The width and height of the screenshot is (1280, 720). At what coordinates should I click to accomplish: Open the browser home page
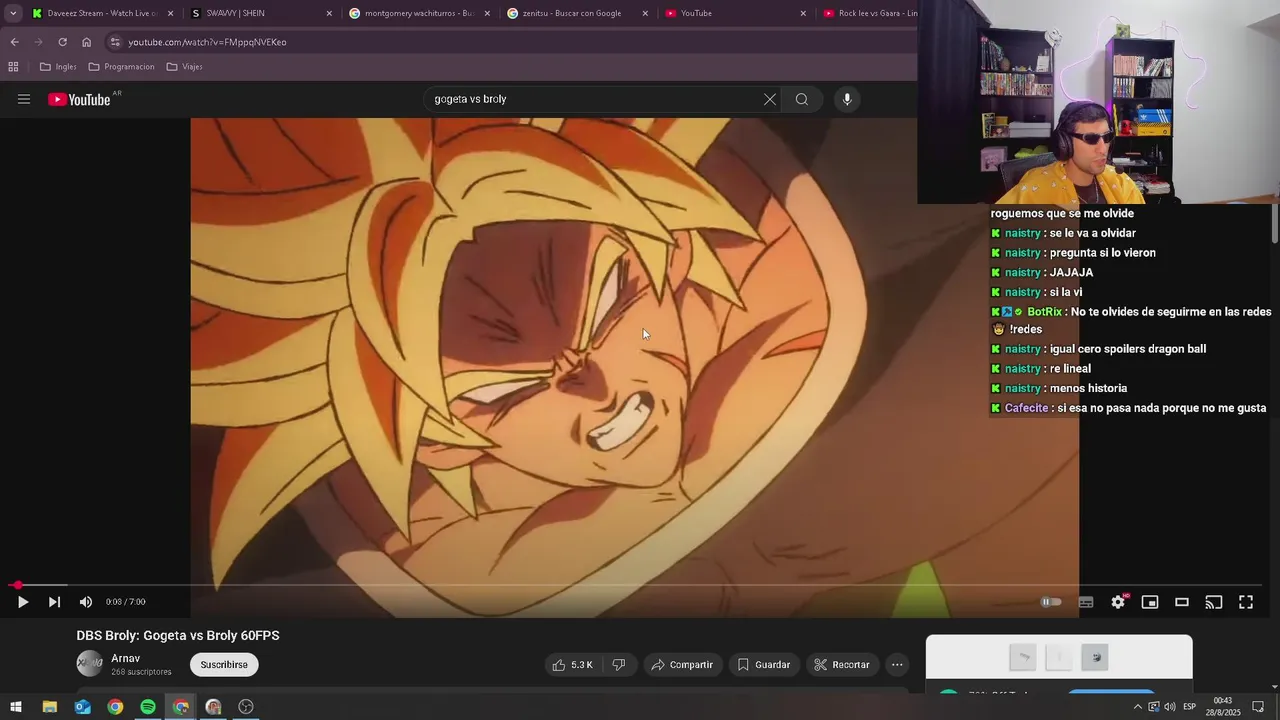[x=86, y=42]
